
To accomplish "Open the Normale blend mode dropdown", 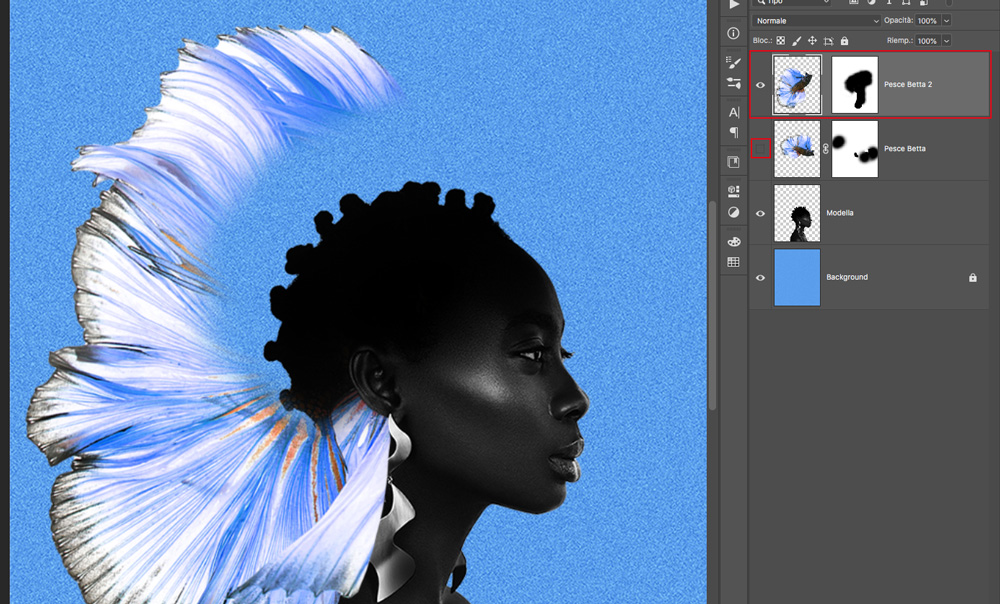I will (817, 21).
